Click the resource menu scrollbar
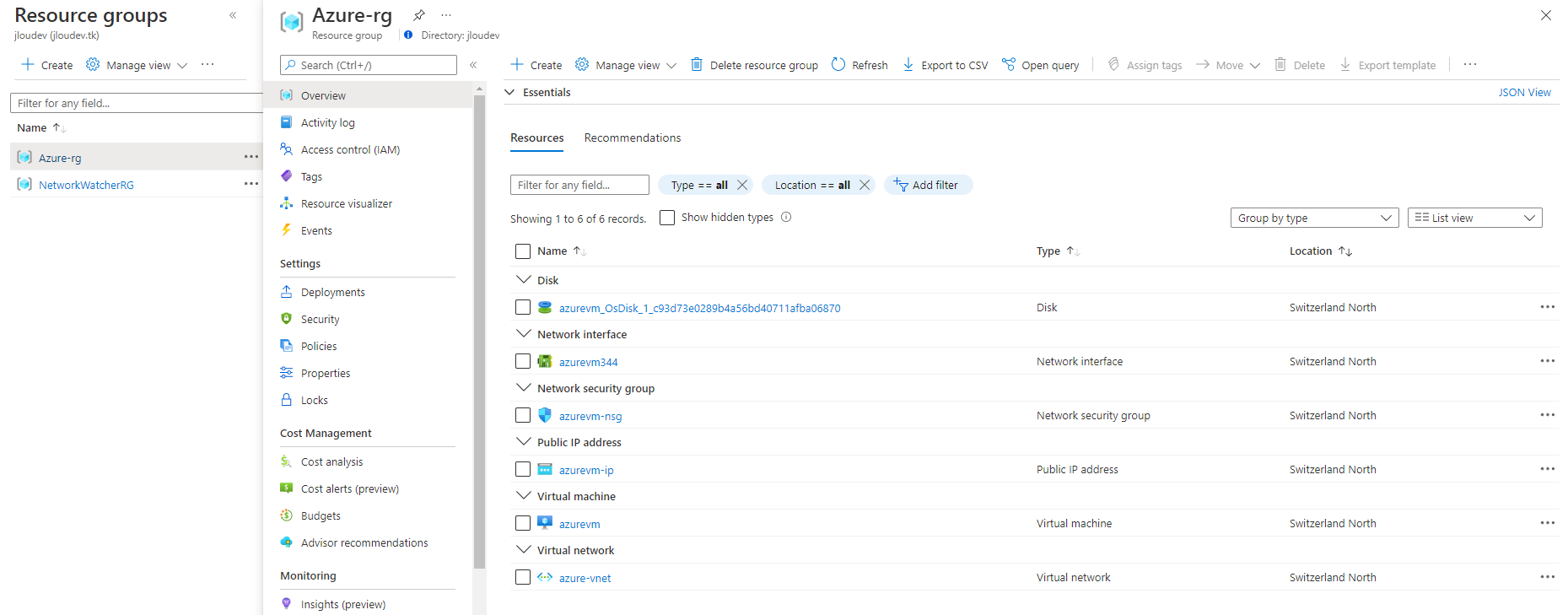 coord(479,332)
